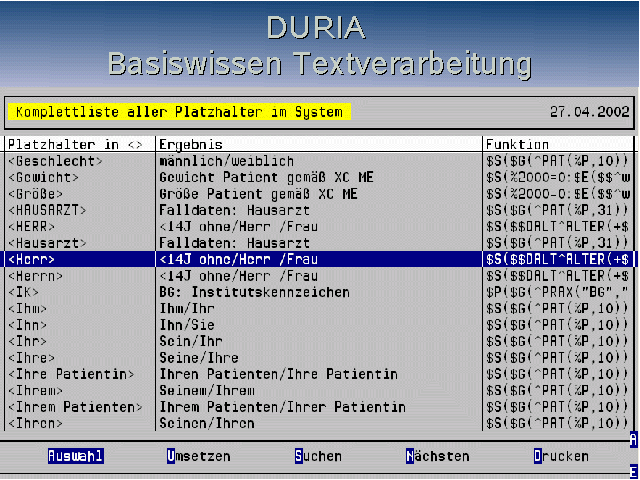640x480 pixels.
Task: Pick the <Größe> placeholder entry
Action: click(x=36, y=194)
